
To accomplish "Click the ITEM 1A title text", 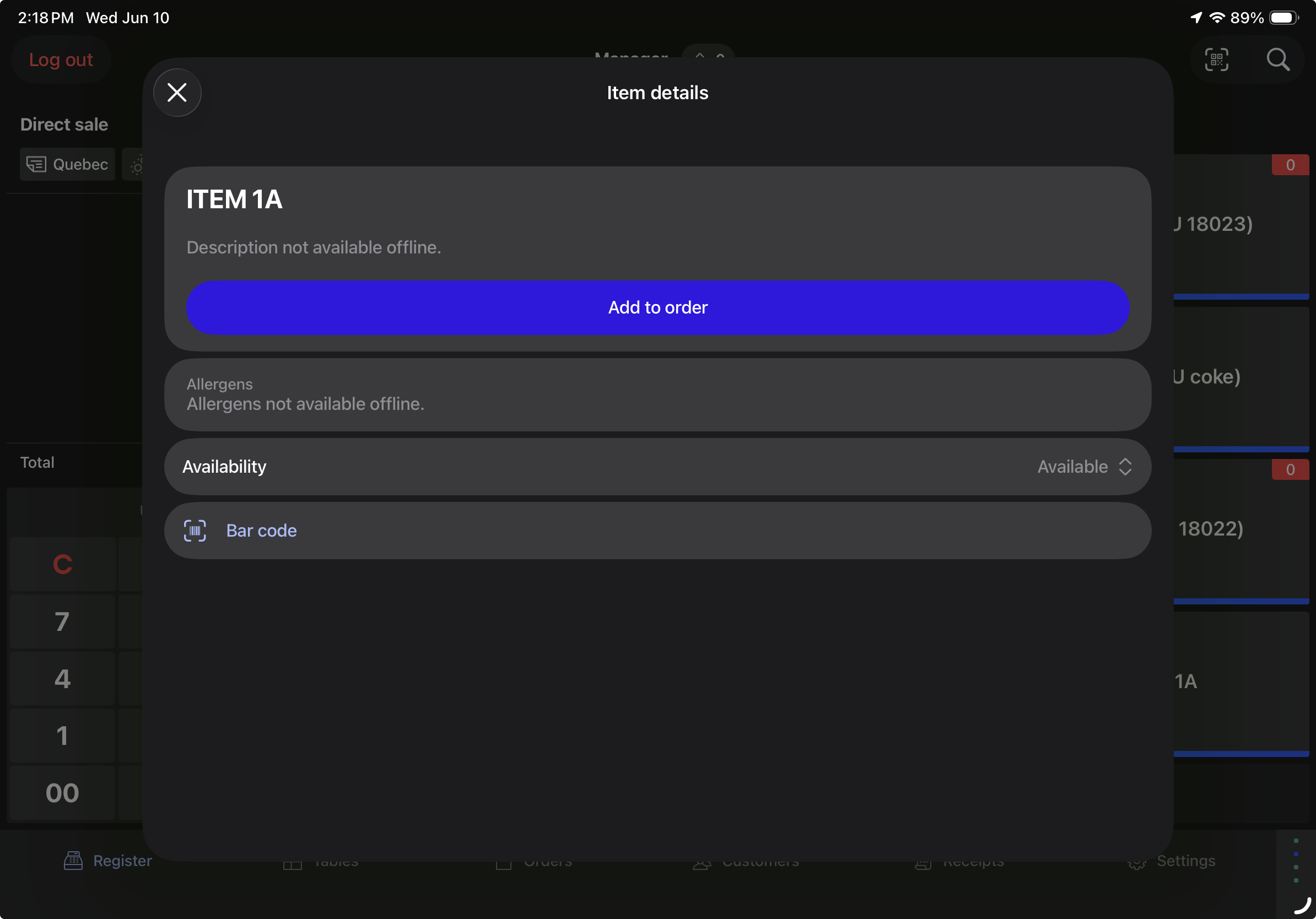I will (234, 199).
